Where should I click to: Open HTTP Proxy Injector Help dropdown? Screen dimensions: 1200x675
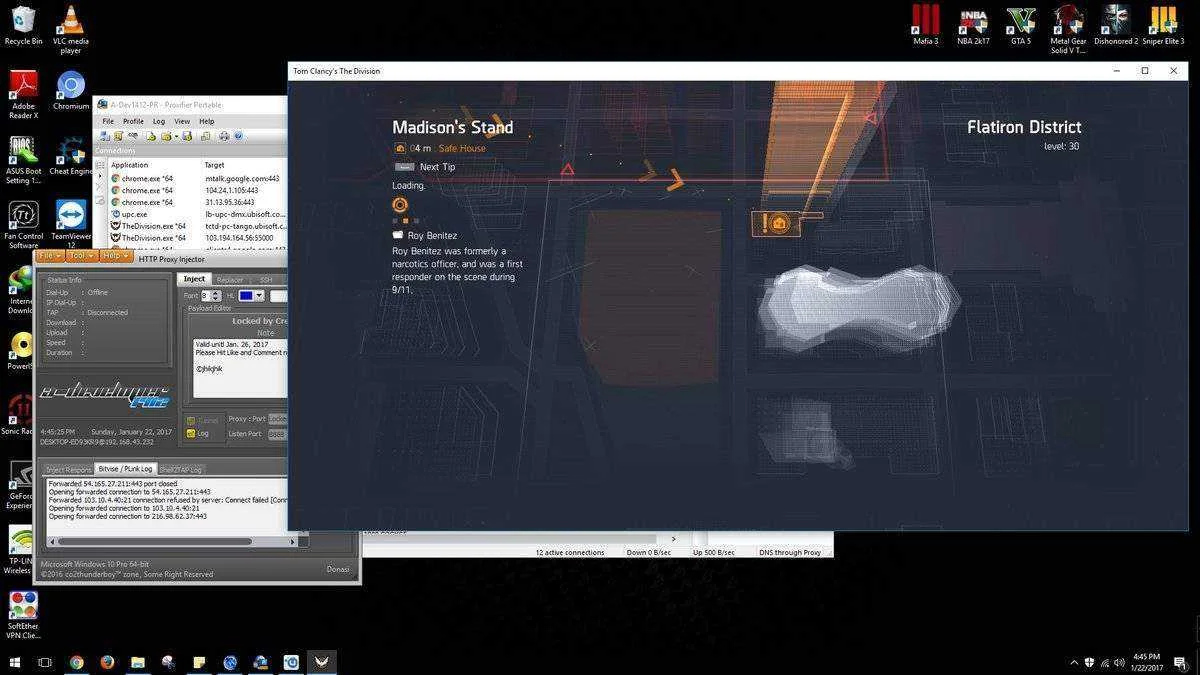(x=115, y=256)
